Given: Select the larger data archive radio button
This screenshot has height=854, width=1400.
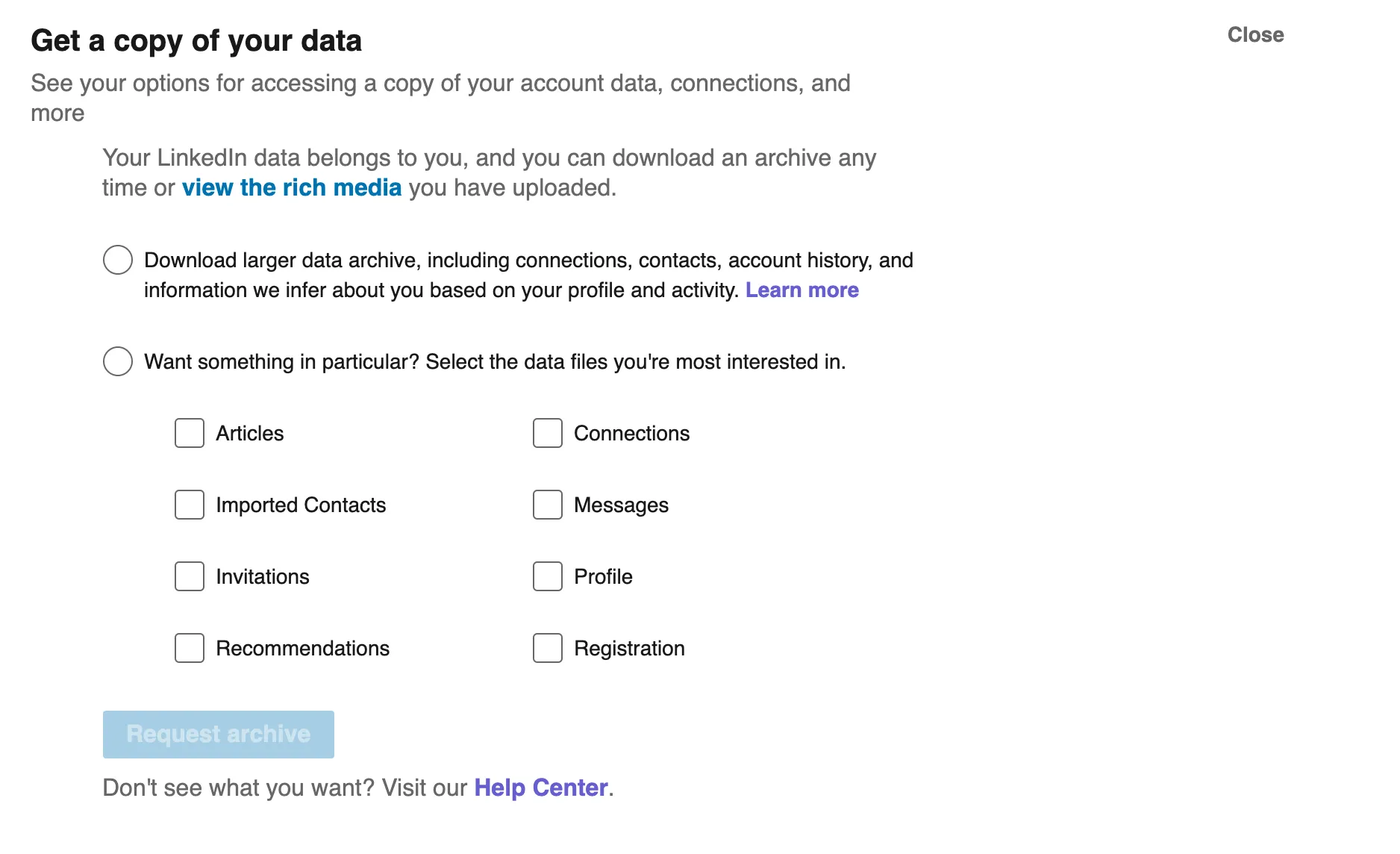Looking at the screenshot, I should [117, 260].
